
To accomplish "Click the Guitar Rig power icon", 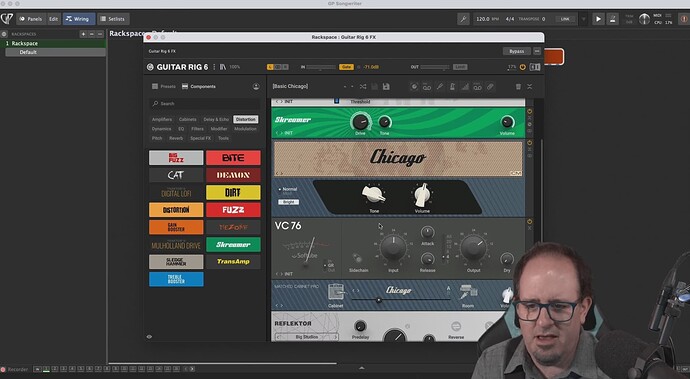I will tap(523, 67).
